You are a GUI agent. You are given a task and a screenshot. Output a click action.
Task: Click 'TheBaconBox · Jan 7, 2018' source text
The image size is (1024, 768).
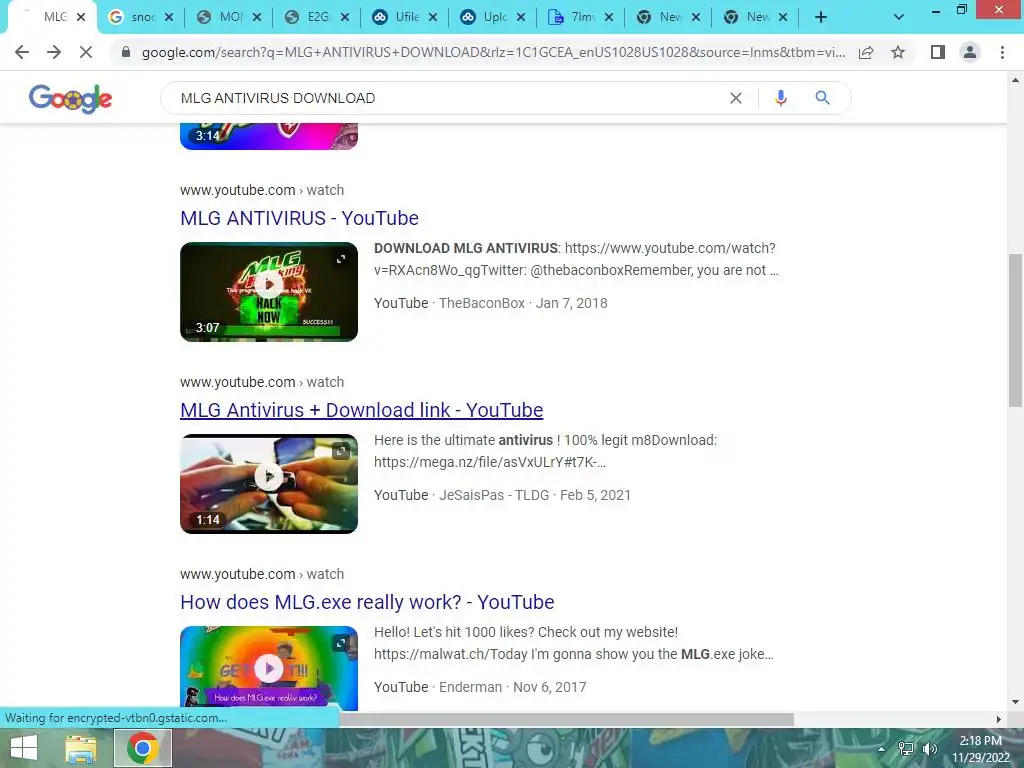523,303
